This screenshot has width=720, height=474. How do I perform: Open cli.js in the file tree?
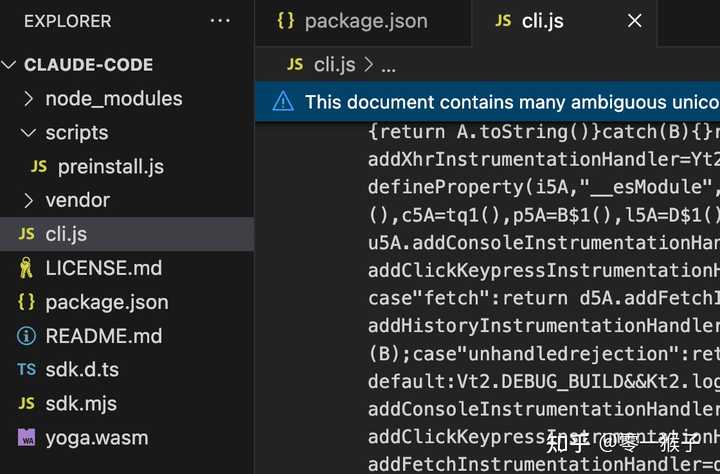[x=68, y=234]
